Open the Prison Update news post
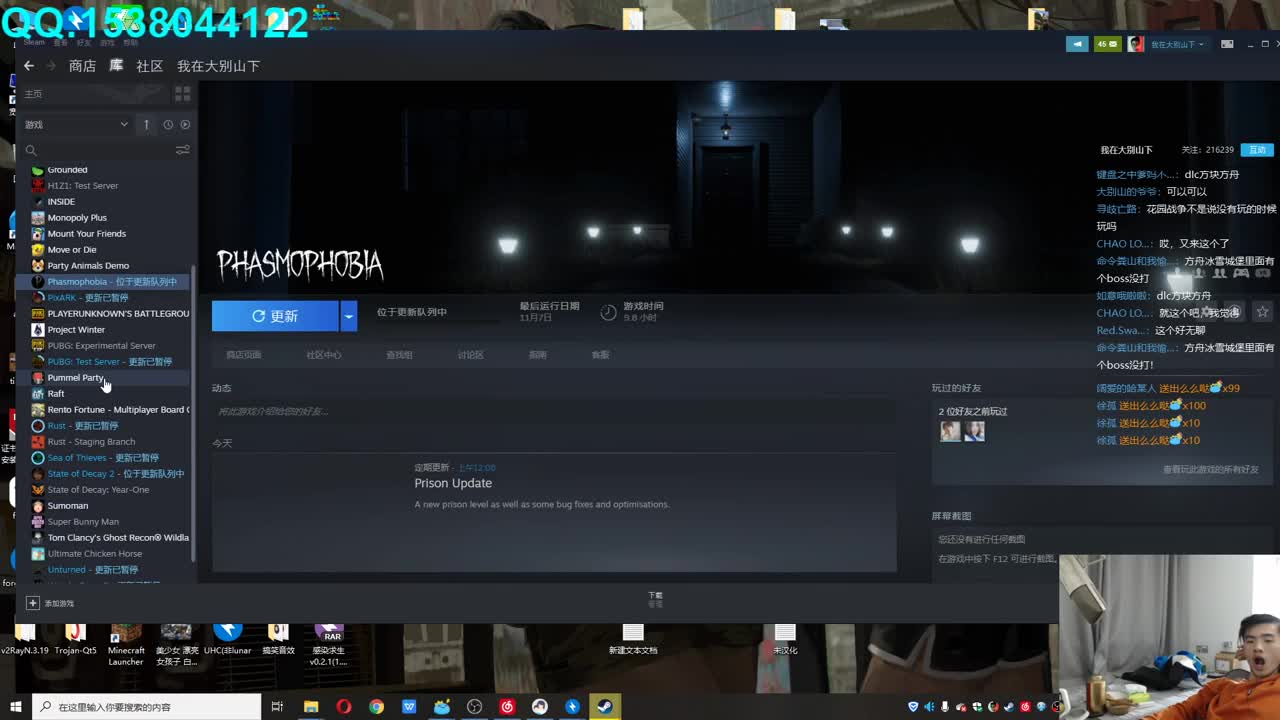This screenshot has width=1280, height=720. pos(453,483)
